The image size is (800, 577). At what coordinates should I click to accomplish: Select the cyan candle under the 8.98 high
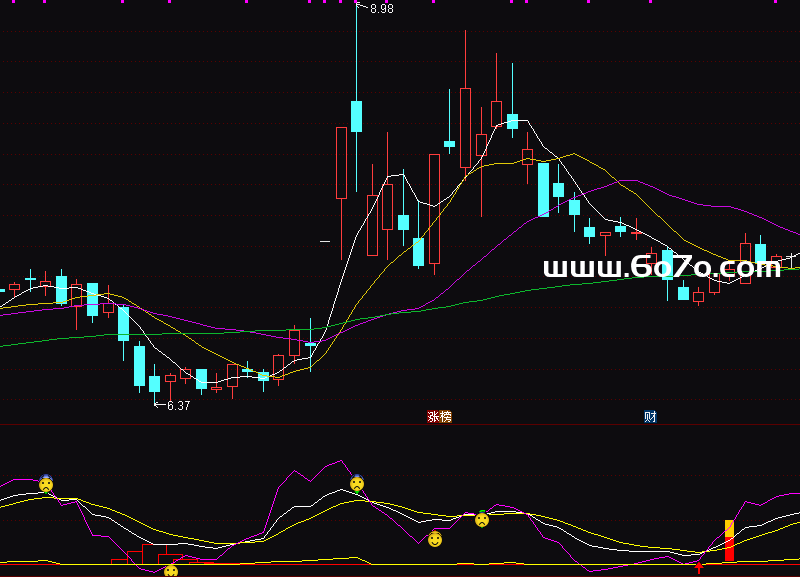click(x=356, y=115)
